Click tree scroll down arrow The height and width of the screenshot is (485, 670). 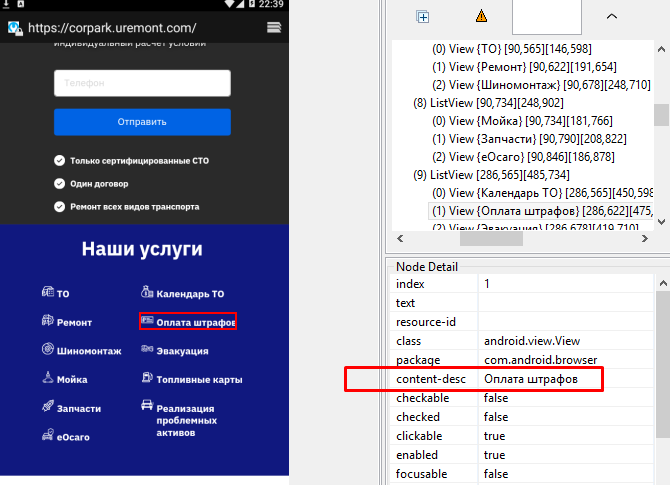coord(661,222)
